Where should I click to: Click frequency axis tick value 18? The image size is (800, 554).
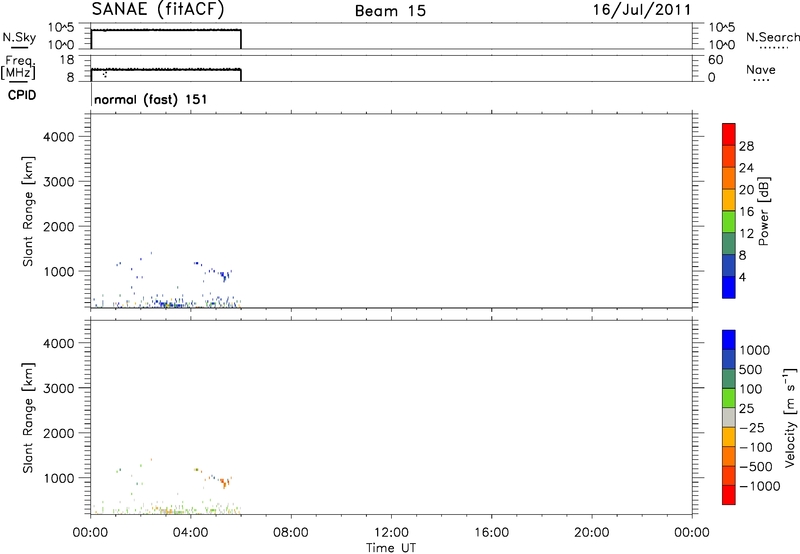click(67, 60)
